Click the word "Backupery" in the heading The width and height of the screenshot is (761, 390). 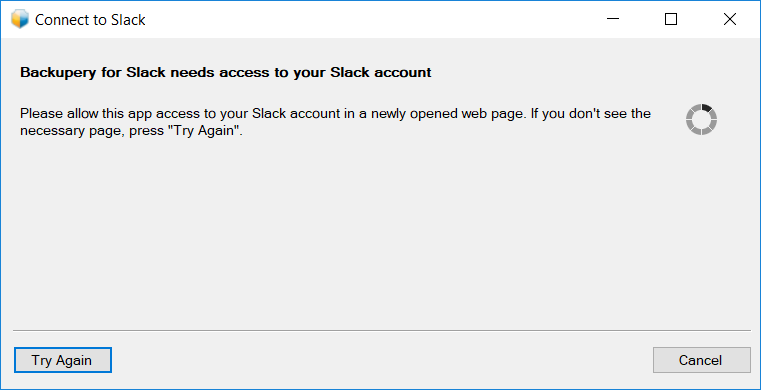coord(54,73)
